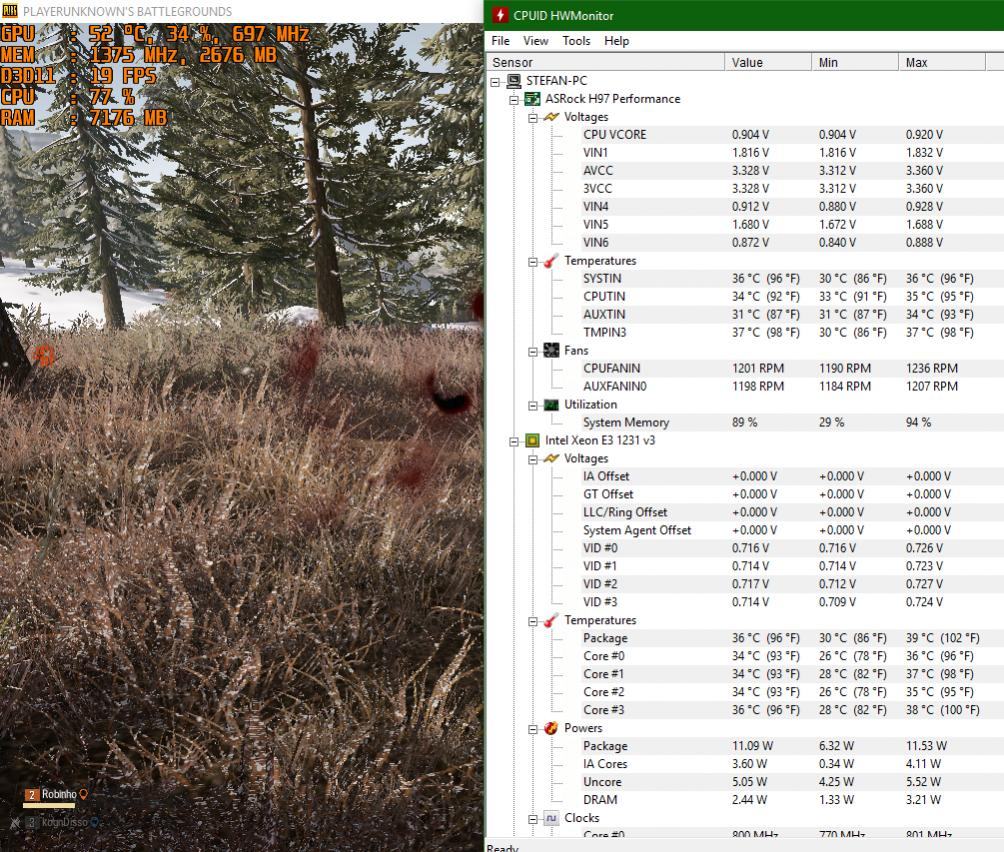Collapse the Fans section

point(533,351)
